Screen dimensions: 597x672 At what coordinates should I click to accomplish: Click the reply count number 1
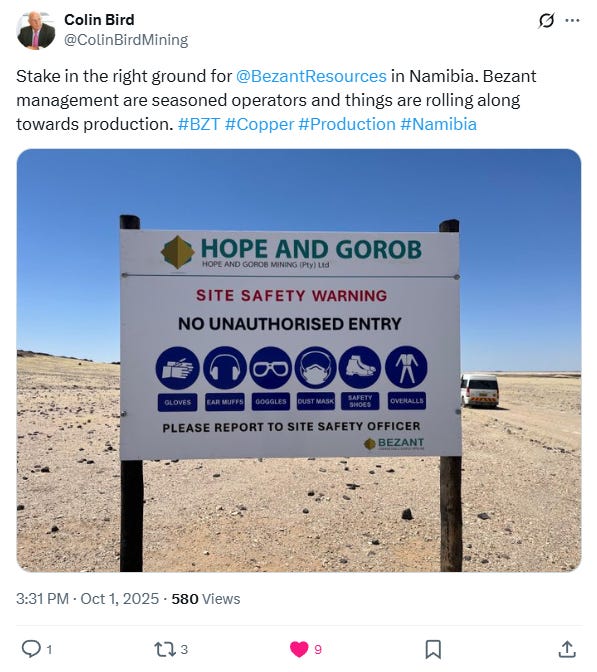pos(49,650)
